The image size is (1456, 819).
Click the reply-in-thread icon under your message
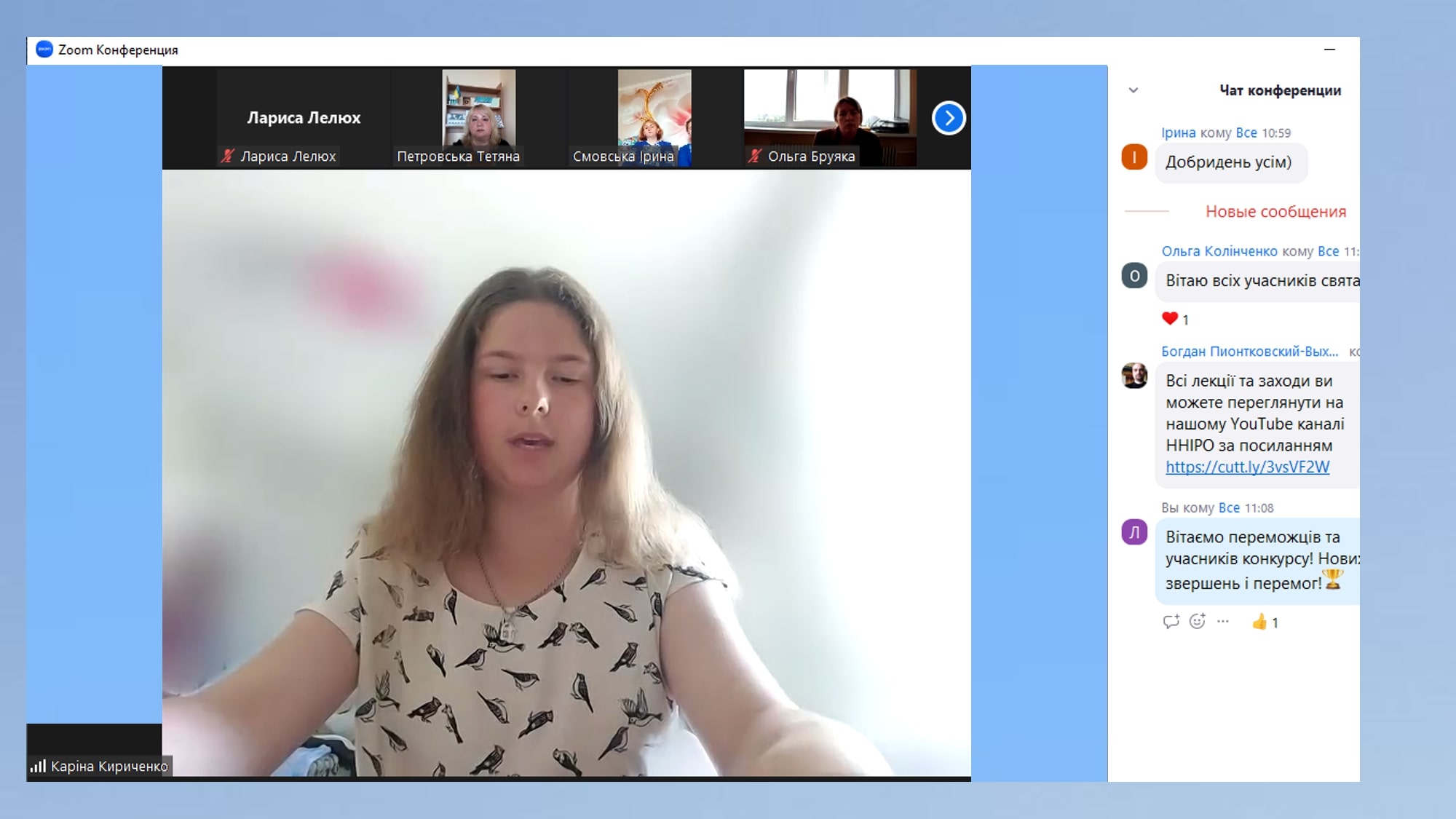tap(1171, 622)
